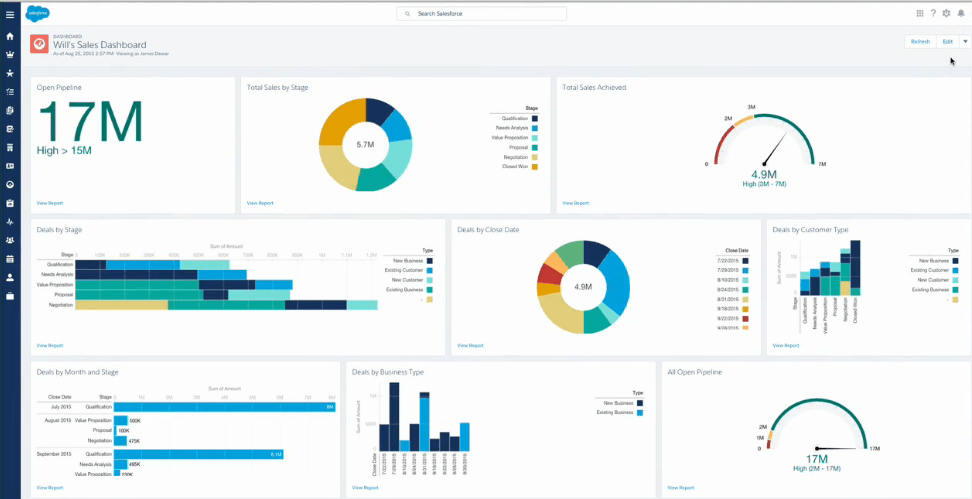Open View Report in Total Sales by Stage
This screenshot has width=972, height=499.
pos(260,203)
